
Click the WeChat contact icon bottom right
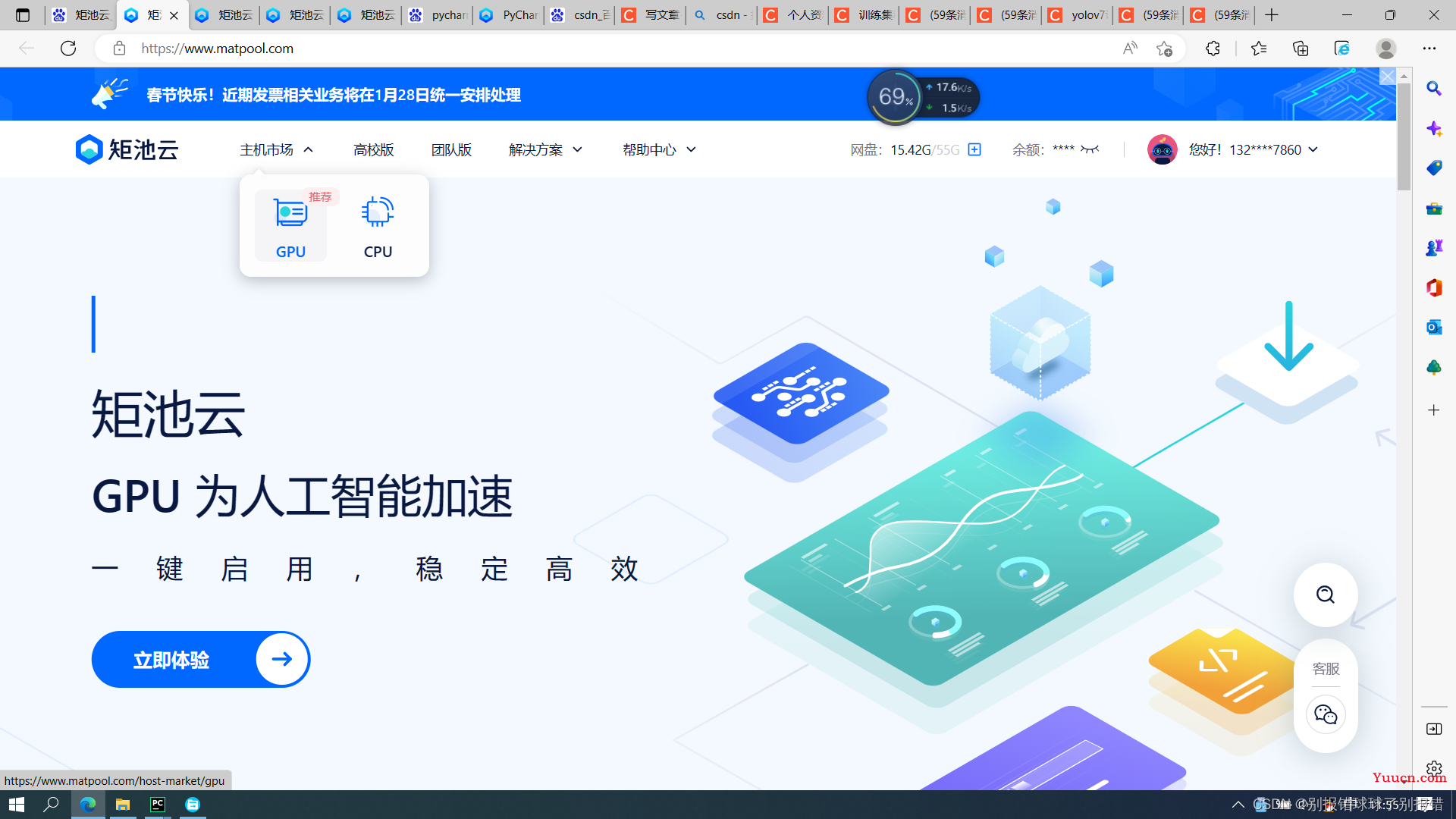point(1325,714)
